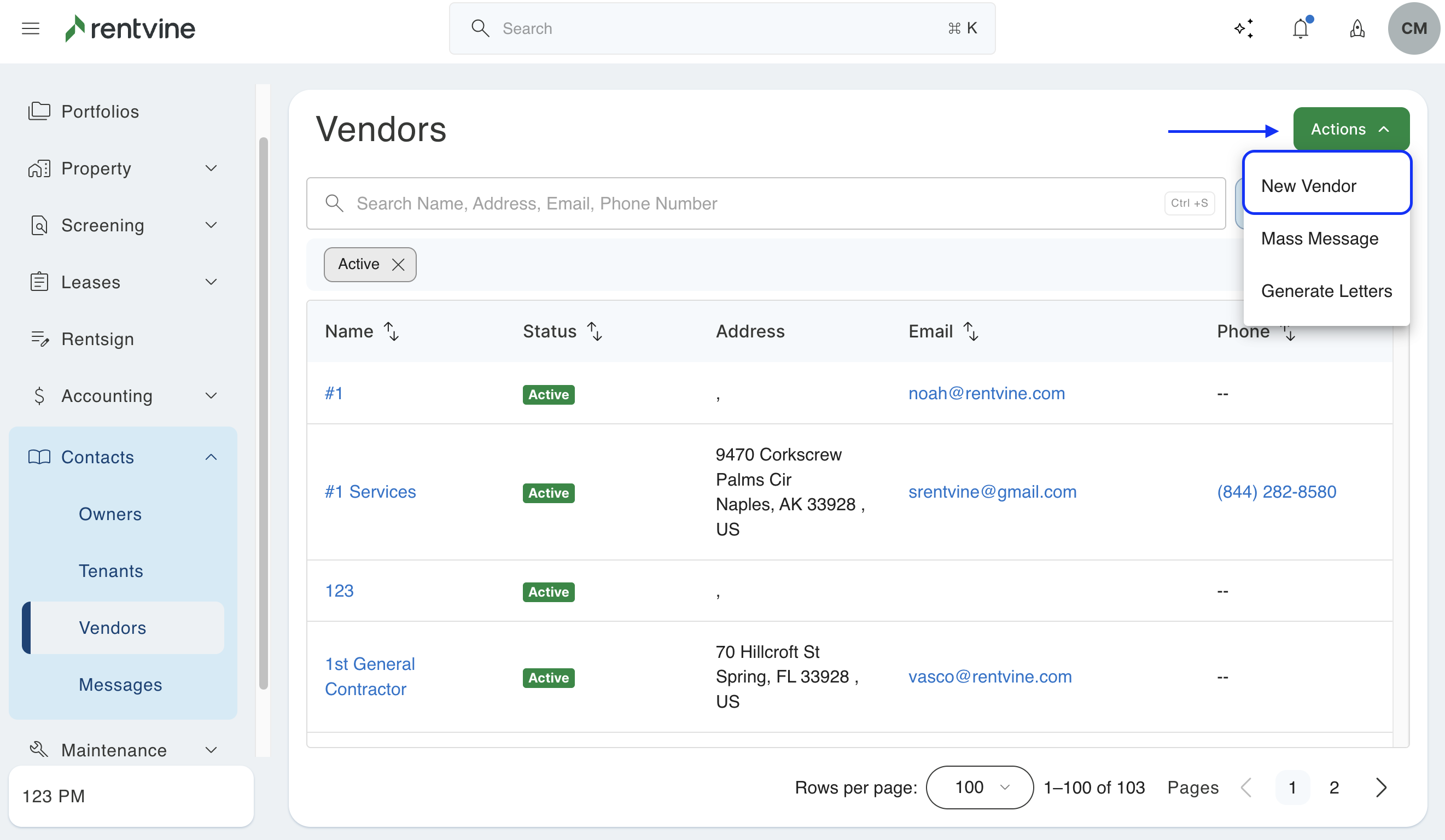1445x840 pixels.
Task: Sort vendors by Name column arrows
Action: pos(392,331)
